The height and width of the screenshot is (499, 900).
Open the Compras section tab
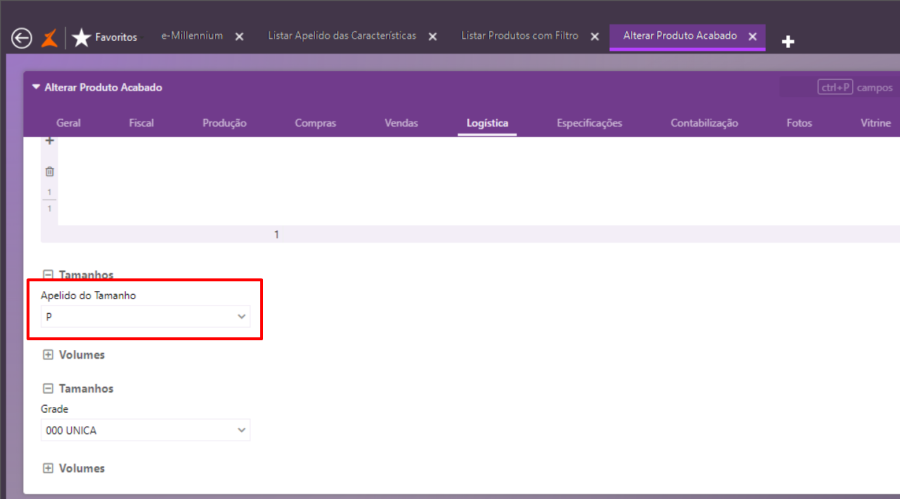315,123
